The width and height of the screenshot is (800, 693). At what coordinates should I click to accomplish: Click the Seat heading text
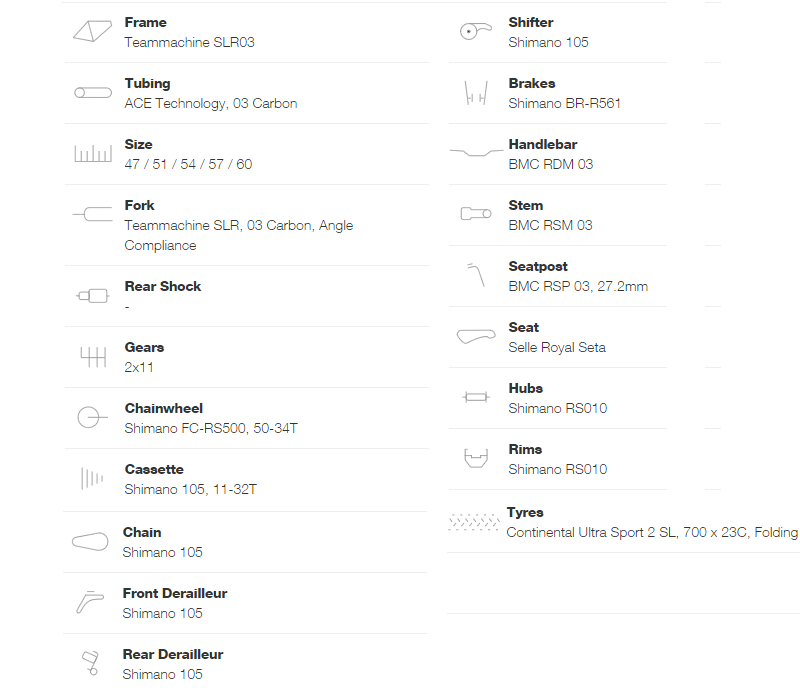click(x=523, y=327)
